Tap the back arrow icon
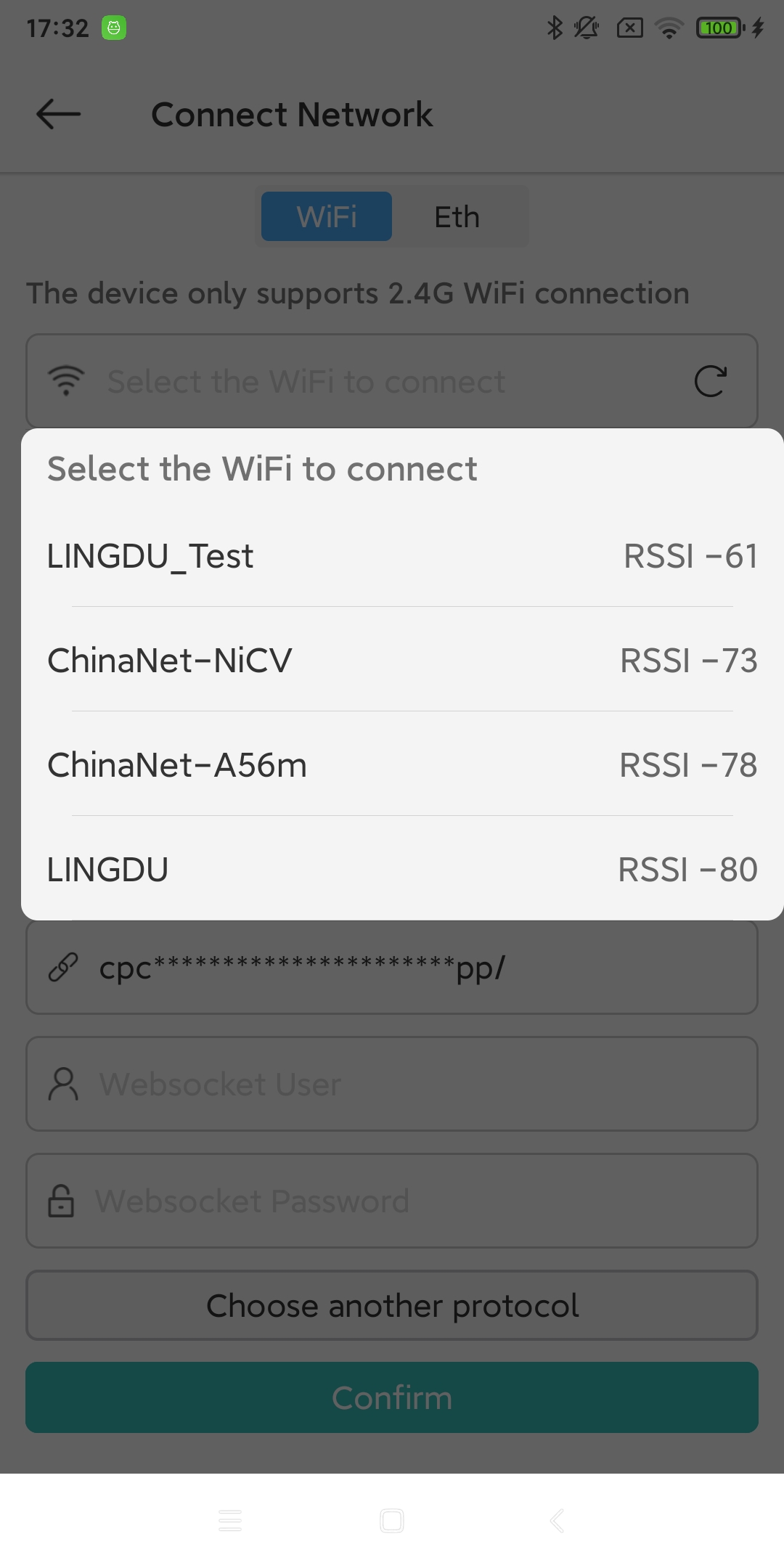This screenshot has width=784, height=1568. (x=58, y=114)
